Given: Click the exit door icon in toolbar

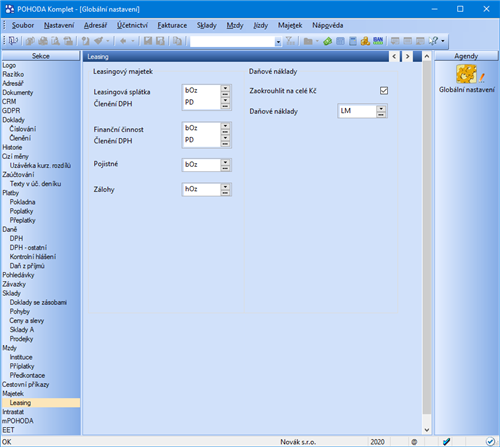Looking at the screenshot, I should [13, 41].
